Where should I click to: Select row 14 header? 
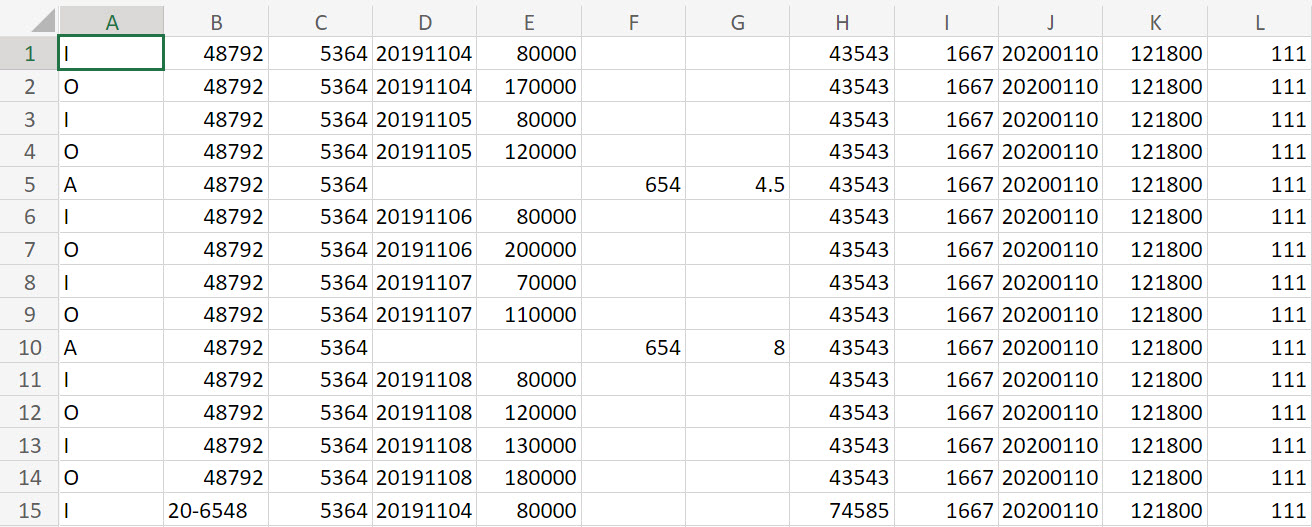pyautogui.click(x=30, y=477)
